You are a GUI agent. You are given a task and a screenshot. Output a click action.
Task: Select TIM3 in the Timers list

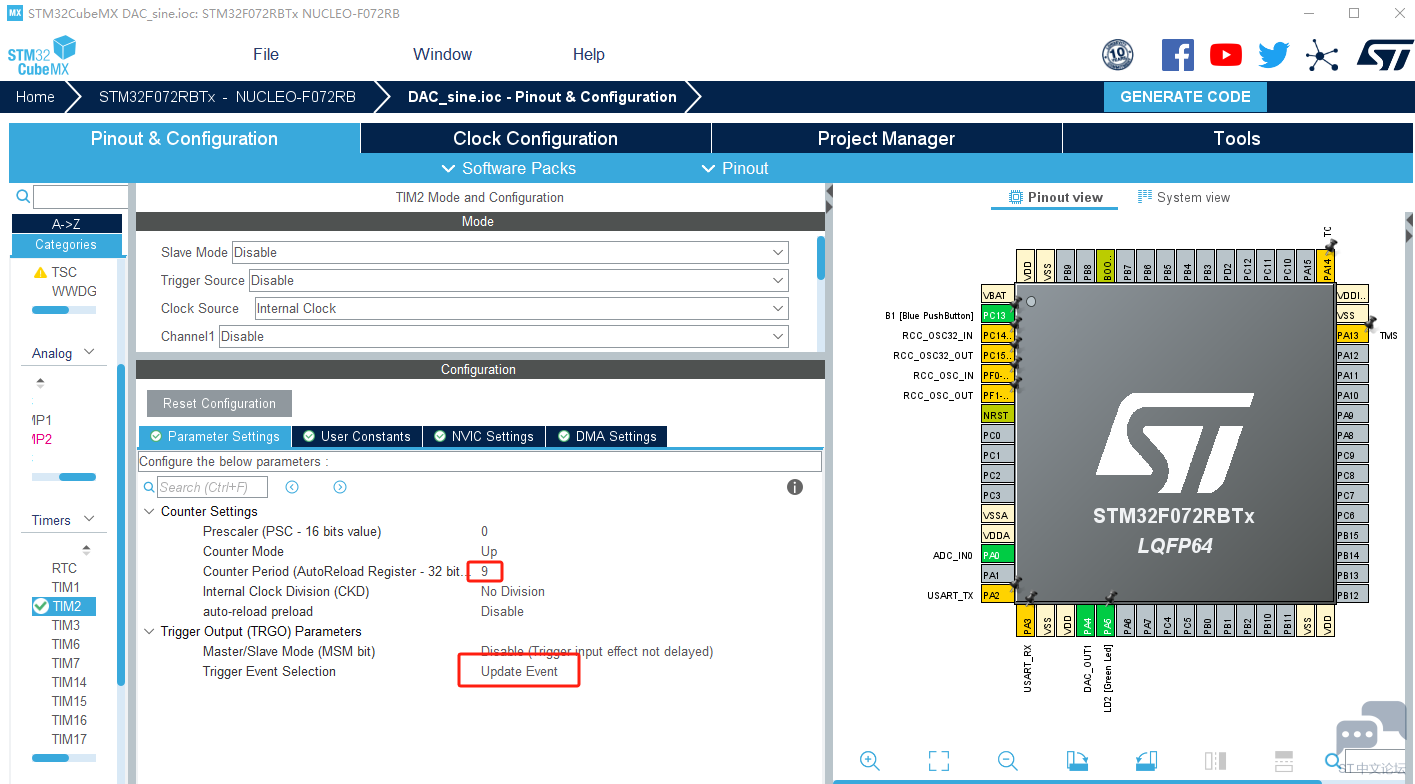66,625
